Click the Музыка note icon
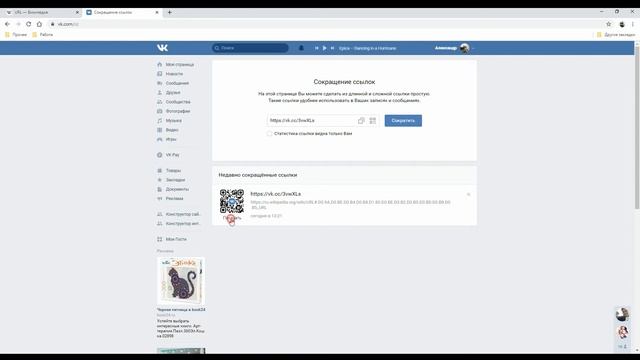Image resolution: width=640 pixels, height=360 pixels. [160, 121]
